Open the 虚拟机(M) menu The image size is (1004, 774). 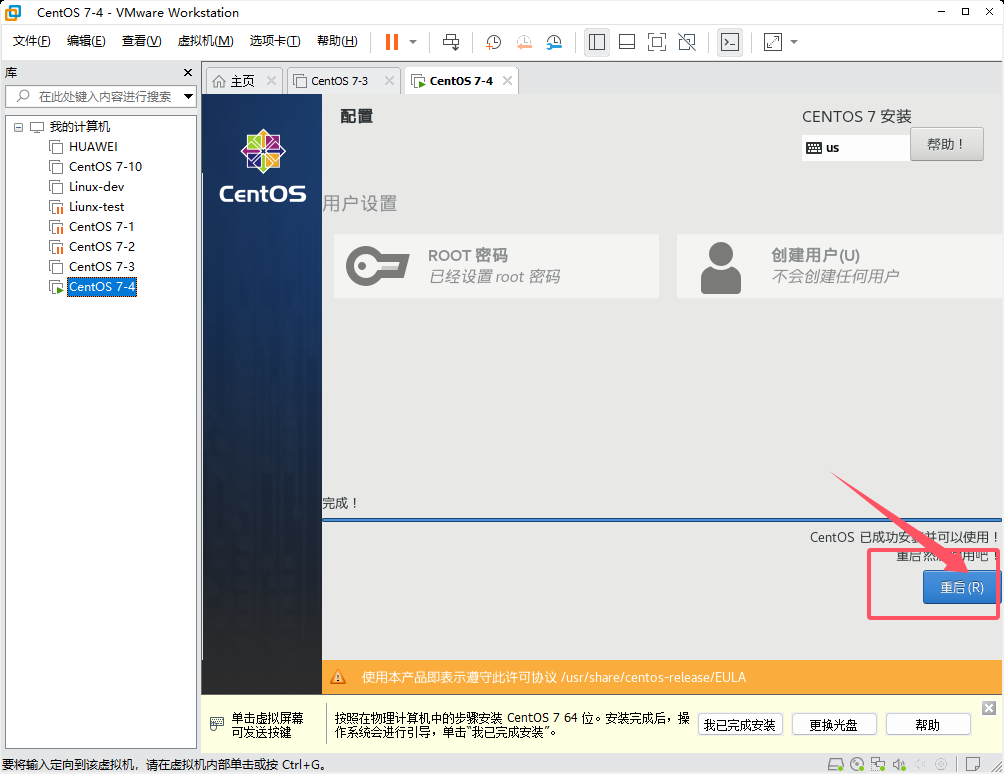coord(205,41)
